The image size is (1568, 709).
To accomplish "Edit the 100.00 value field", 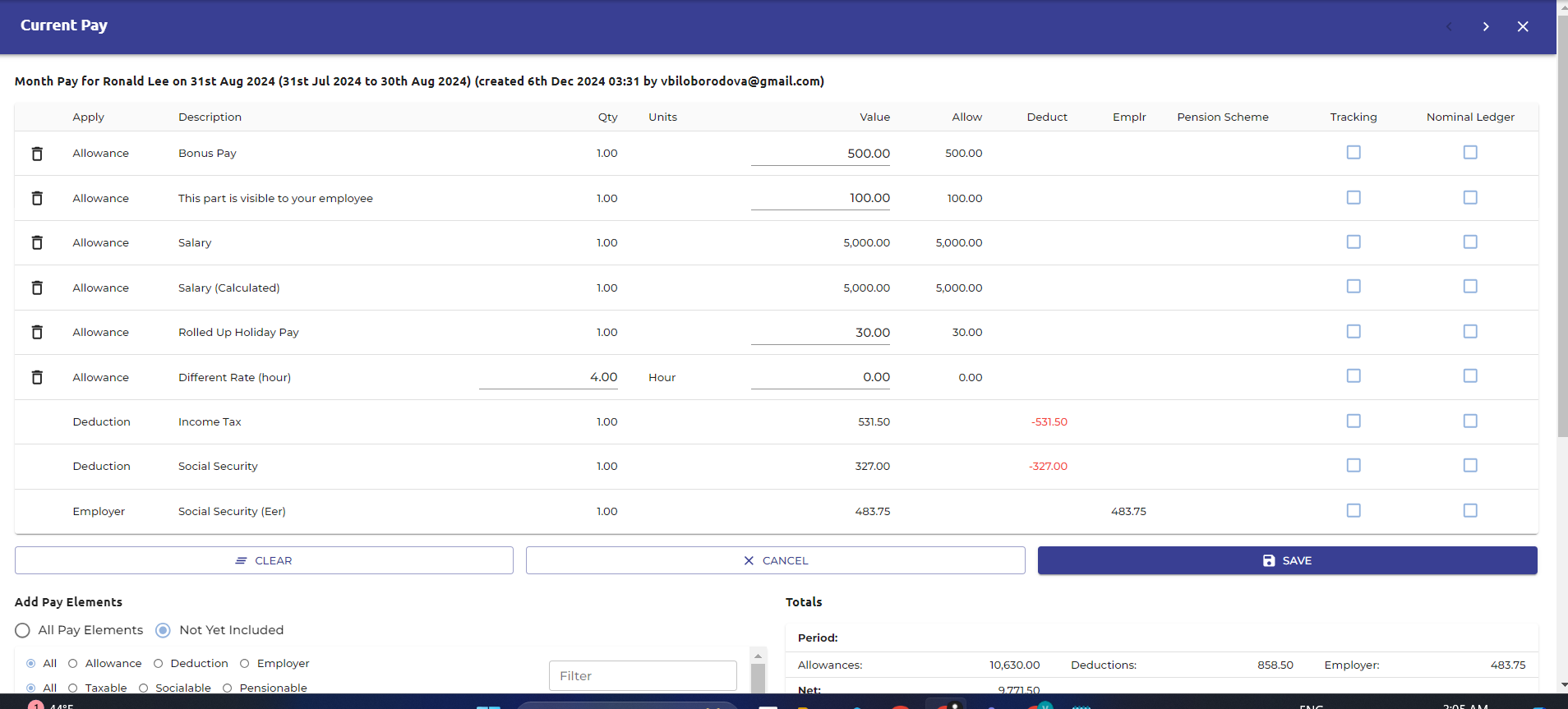I will pos(820,198).
